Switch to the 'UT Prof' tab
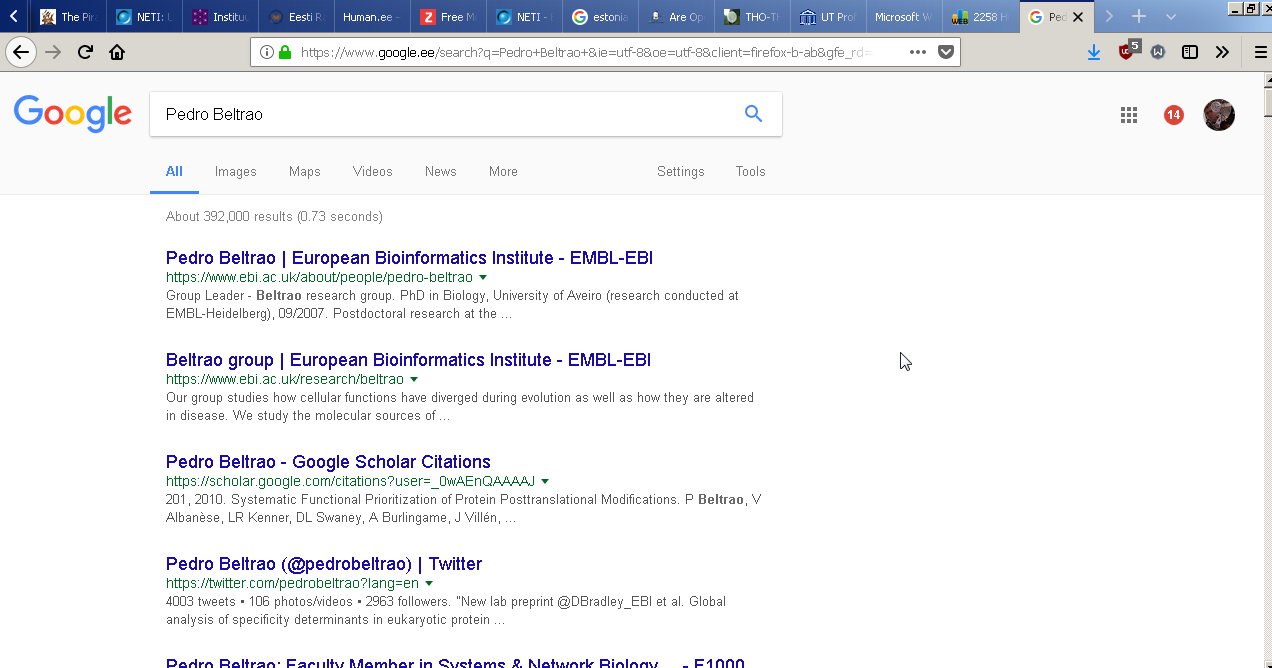This screenshot has width=1272, height=668. coord(828,17)
